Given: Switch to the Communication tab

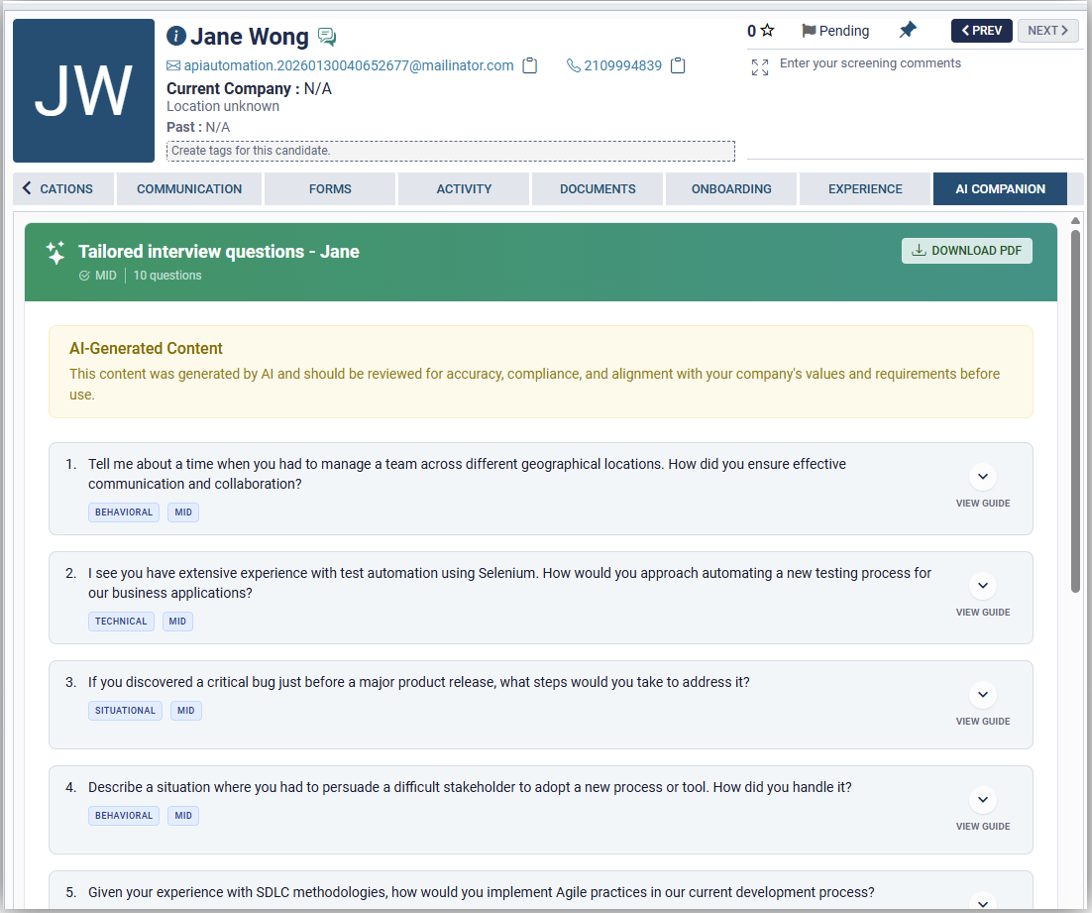Looking at the screenshot, I should pos(189,189).
